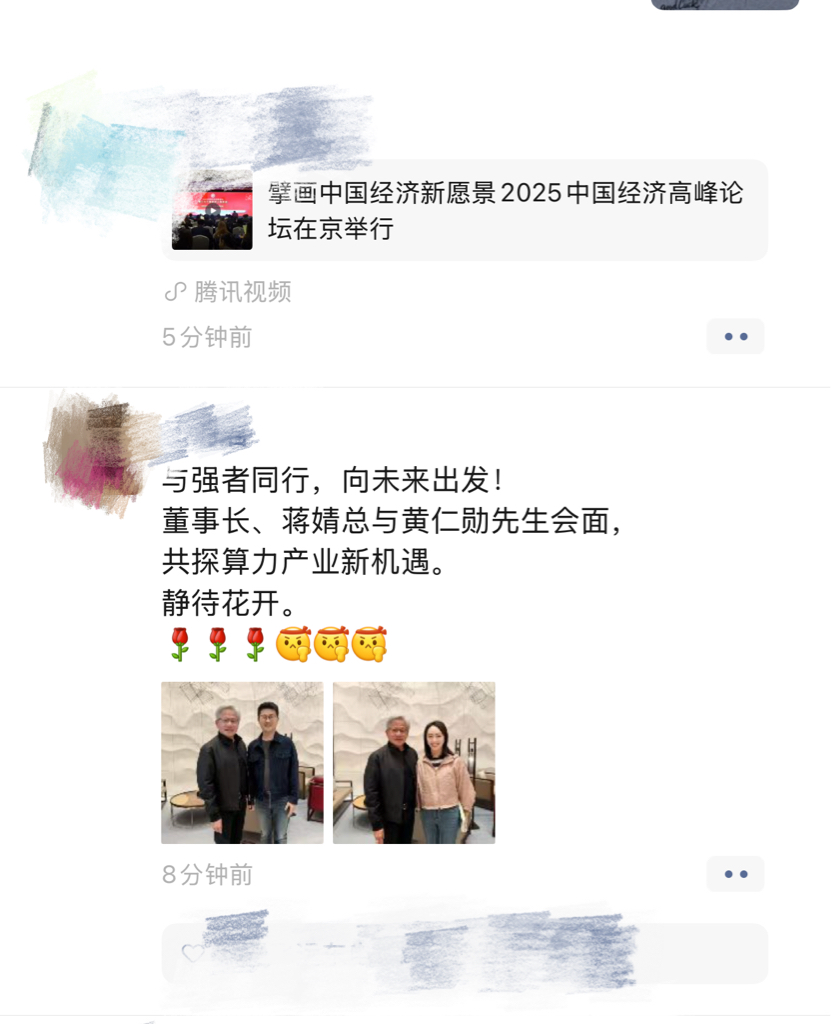This screenshot has width=831, height=1024.
Task: Tap the 8分钟前 timestamp
Action: coord(207,874)
